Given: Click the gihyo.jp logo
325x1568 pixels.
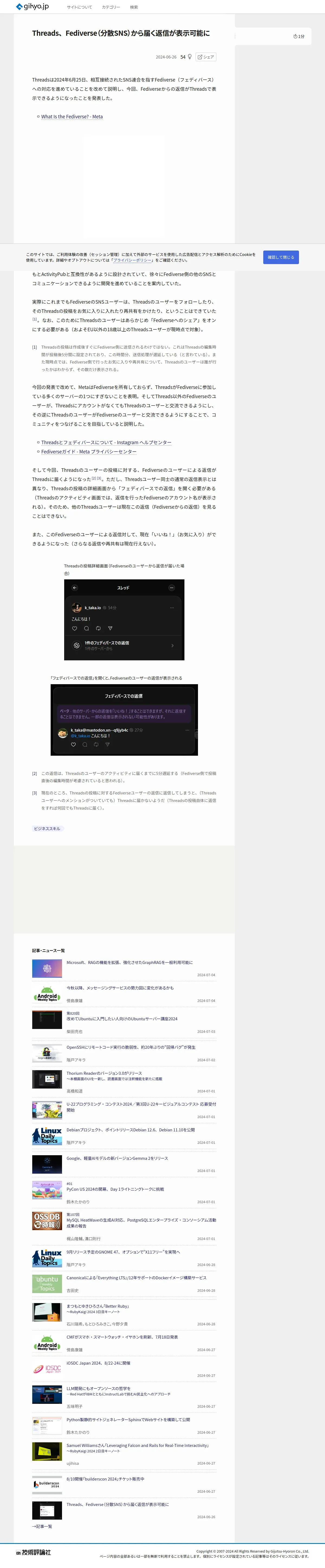Looking at the screenshot, I should (32, 7).
